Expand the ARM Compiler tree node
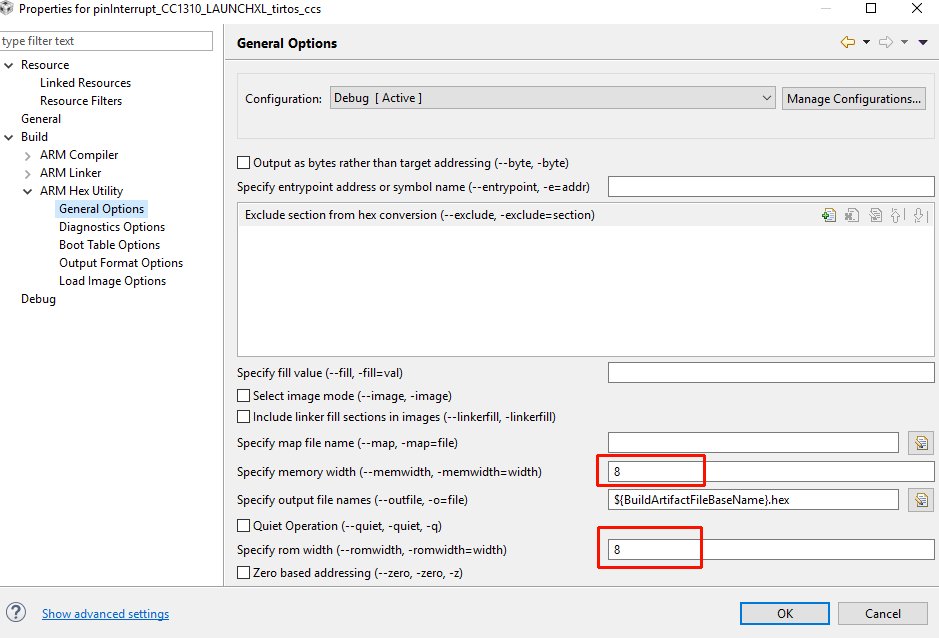 pos(28,156)
